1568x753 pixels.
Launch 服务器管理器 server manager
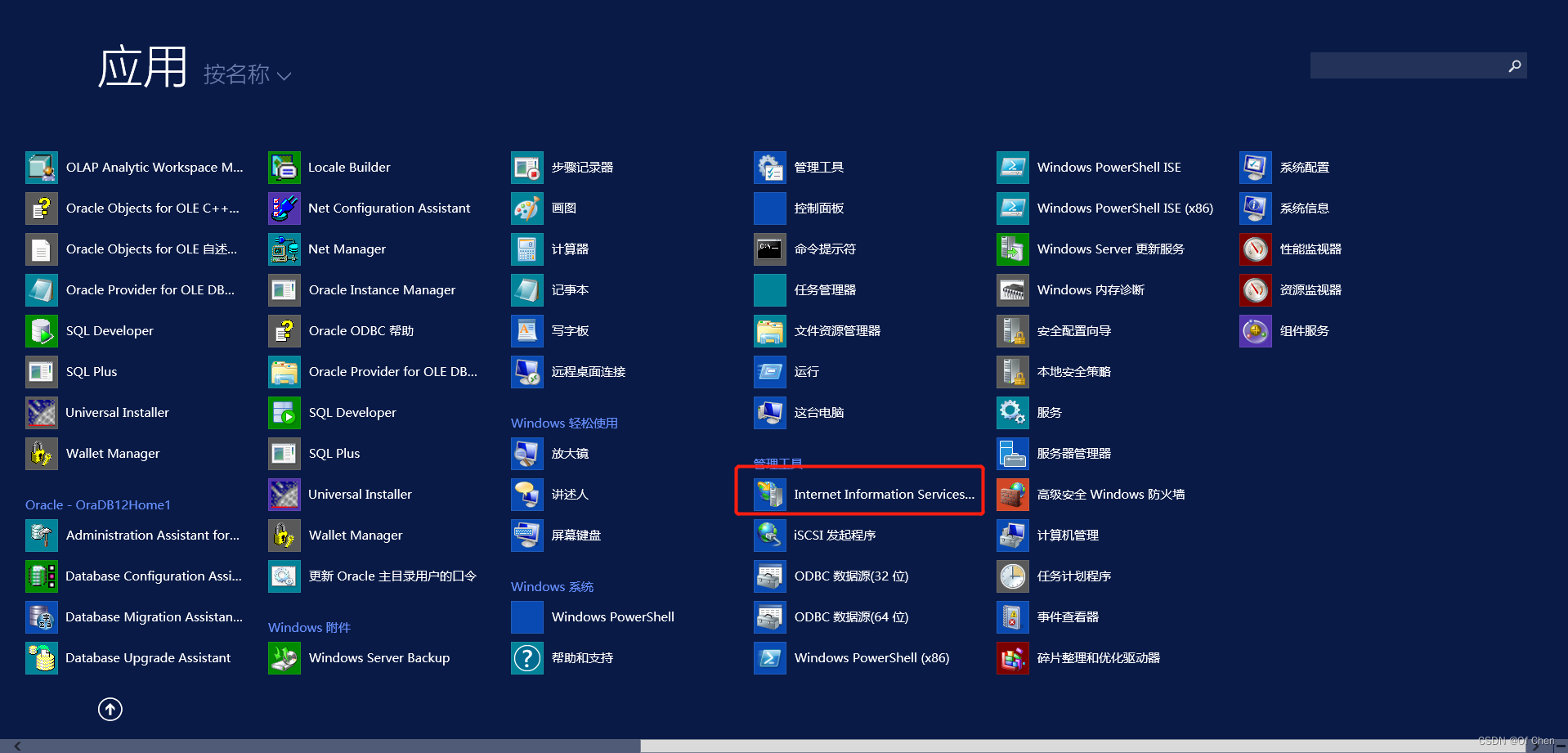1055,454
